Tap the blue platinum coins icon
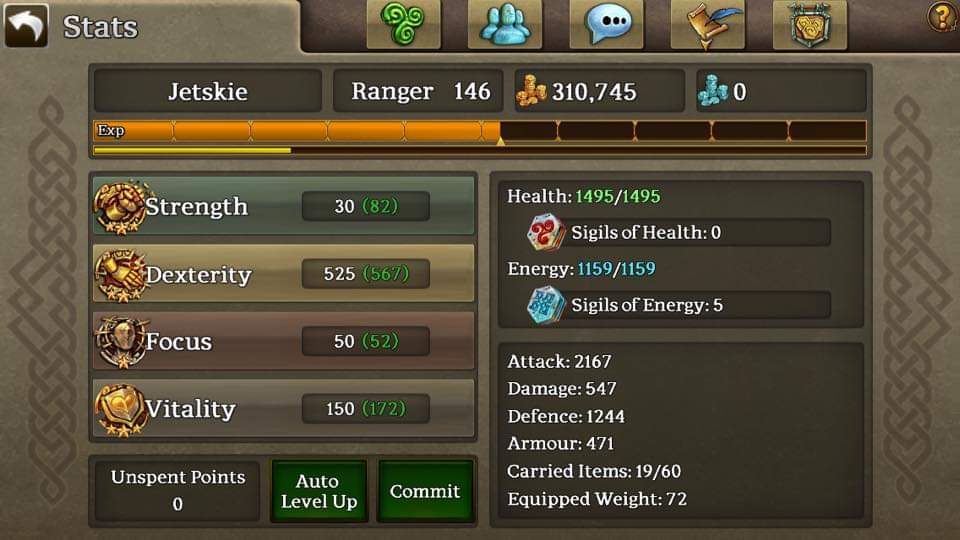The width and height of the screenshot is (960, 540). point(712,91)
